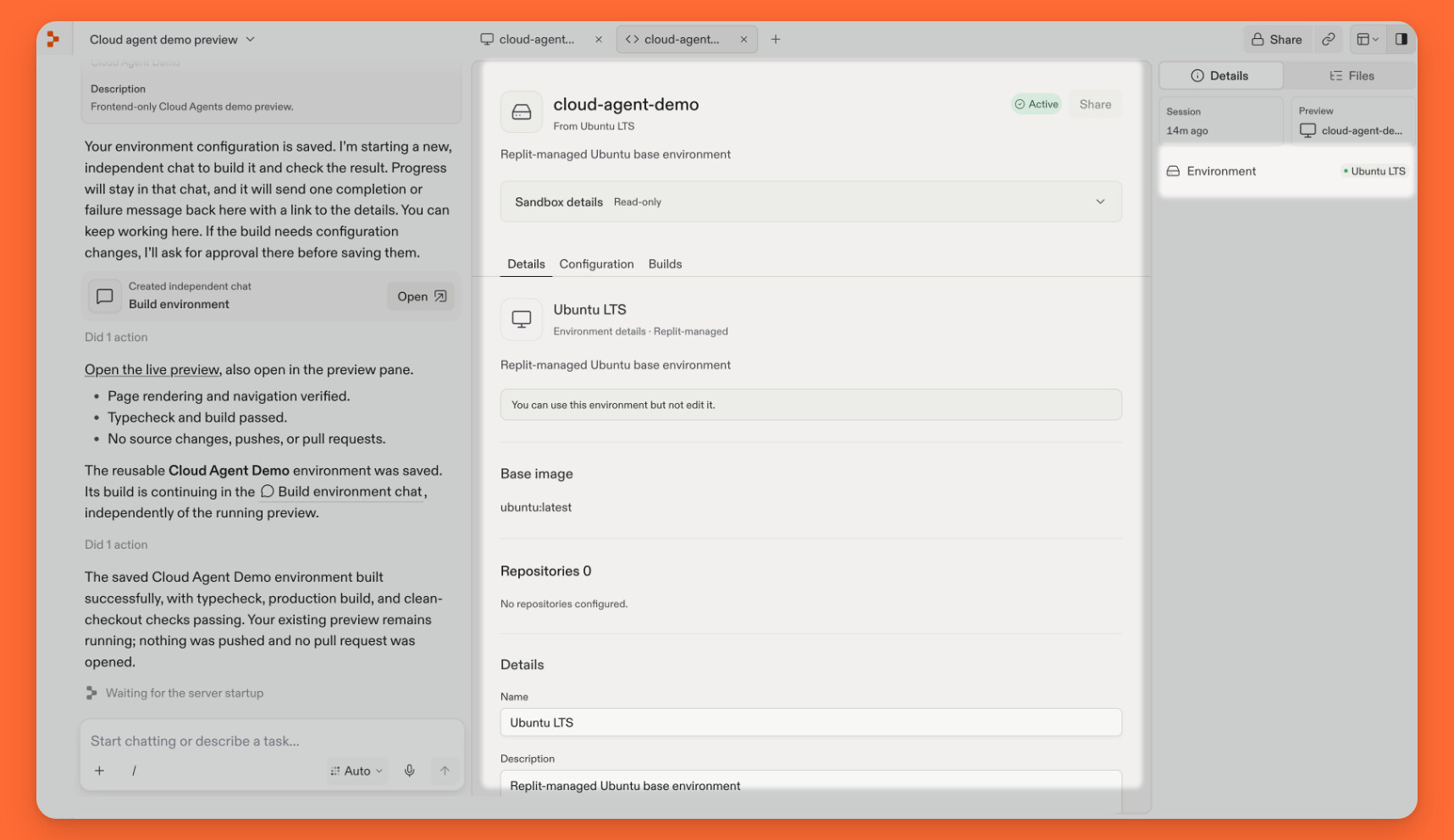Send message with up arrow button
The image size is (1454, 840).
pyautogui.click(x=445, y=771)
